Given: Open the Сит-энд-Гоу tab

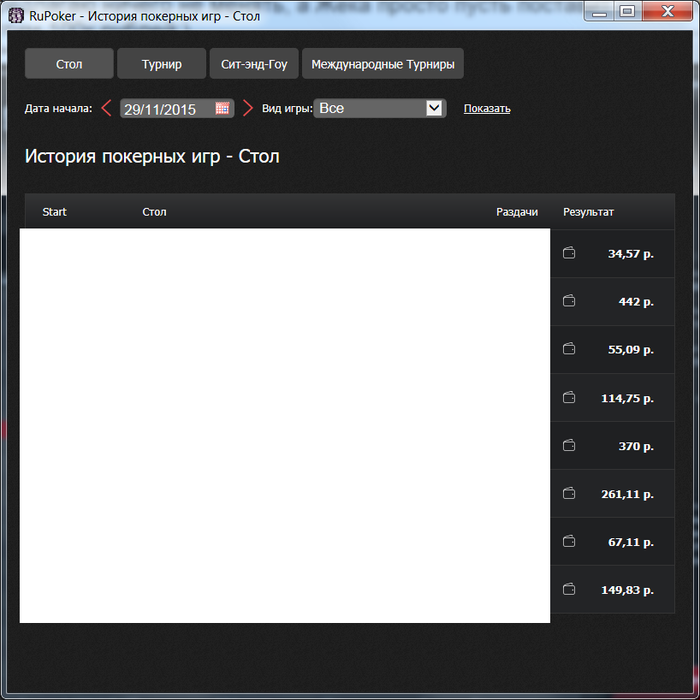Looking at the screenshot, I should coord(254,64).
